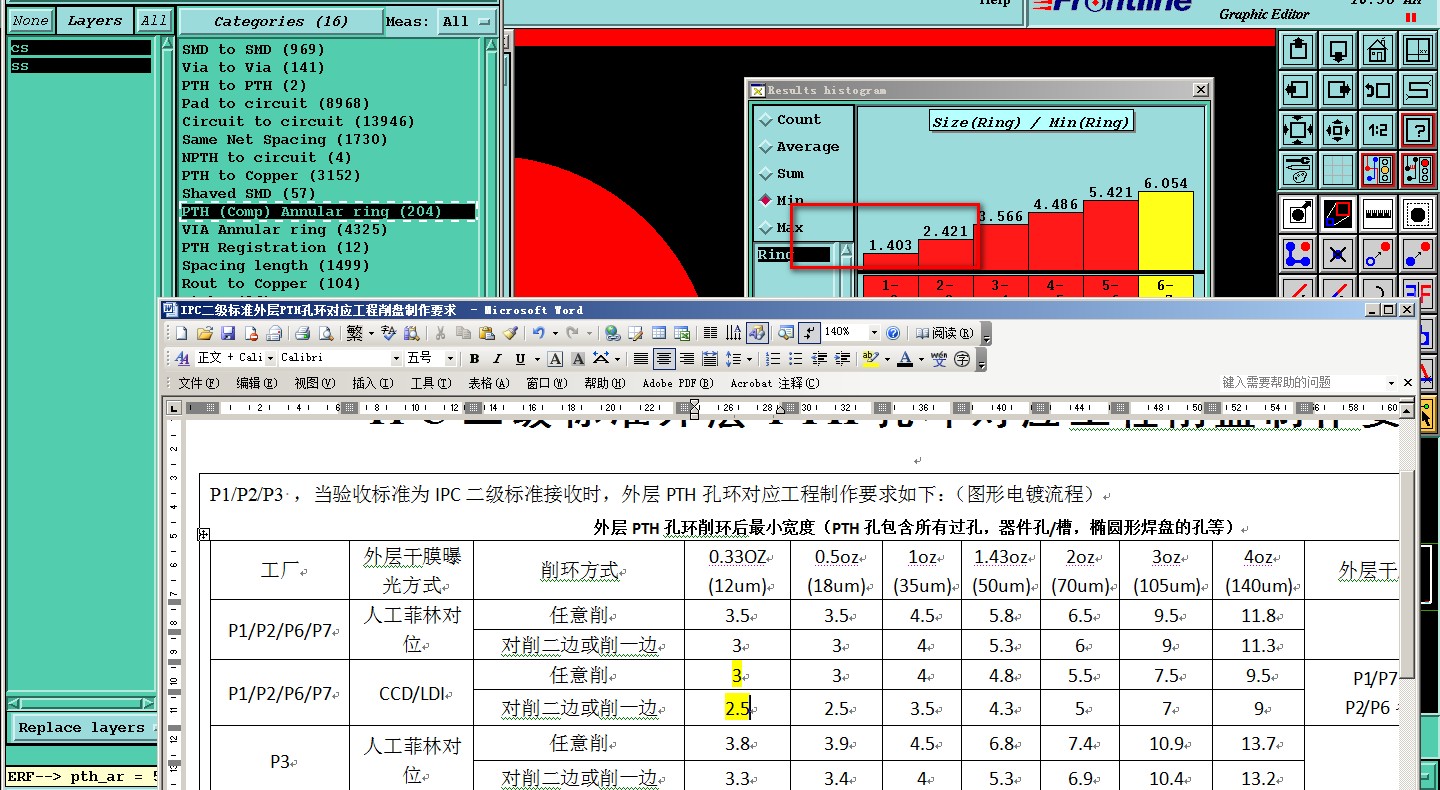Viewport: 1440px width, 790px height.
Task: Click the Layers header button
Action: (x=94, y=20)
